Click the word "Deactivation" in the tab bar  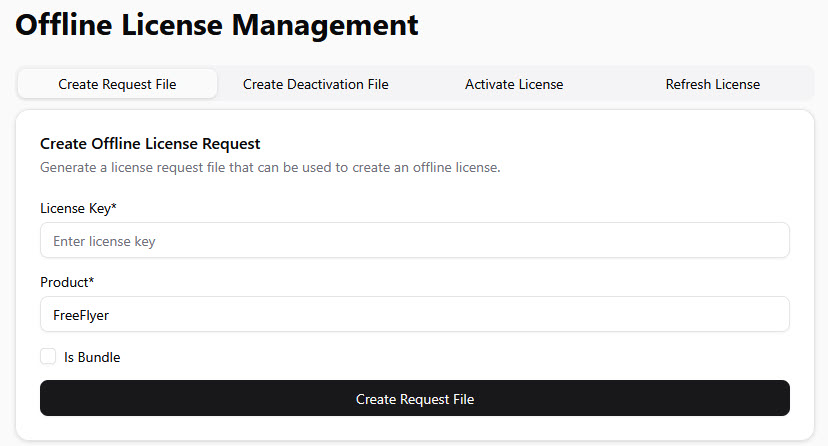[325, 84]
